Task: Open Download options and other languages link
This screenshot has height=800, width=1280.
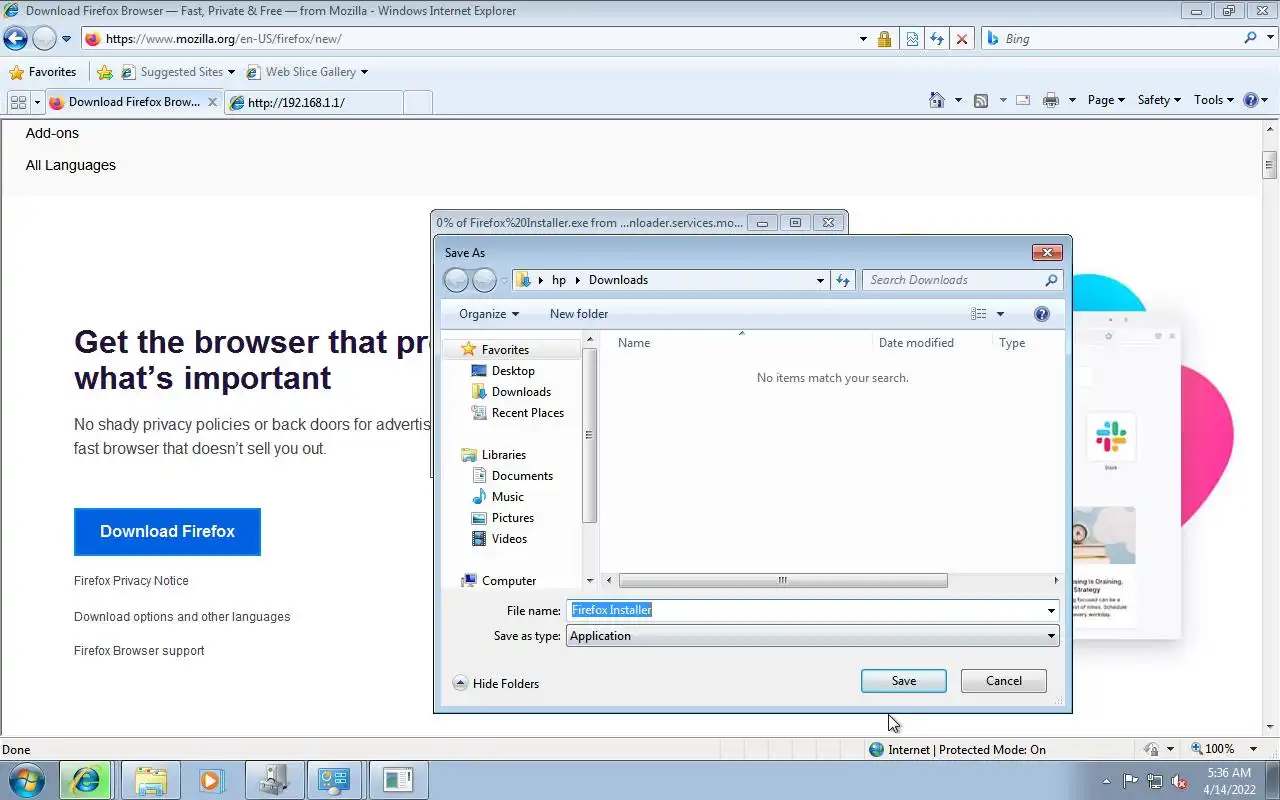Action: tap(182, 617)
